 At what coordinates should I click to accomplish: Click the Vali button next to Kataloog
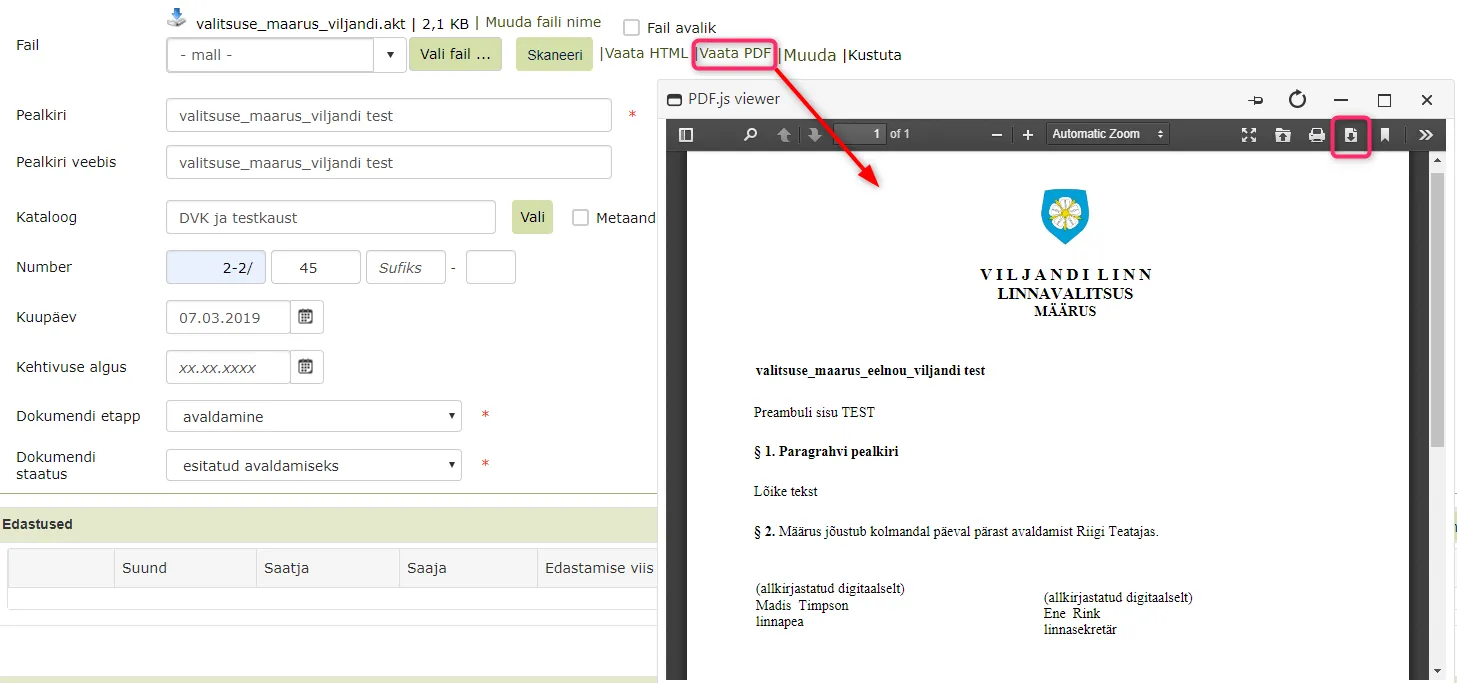coord(532,217)
